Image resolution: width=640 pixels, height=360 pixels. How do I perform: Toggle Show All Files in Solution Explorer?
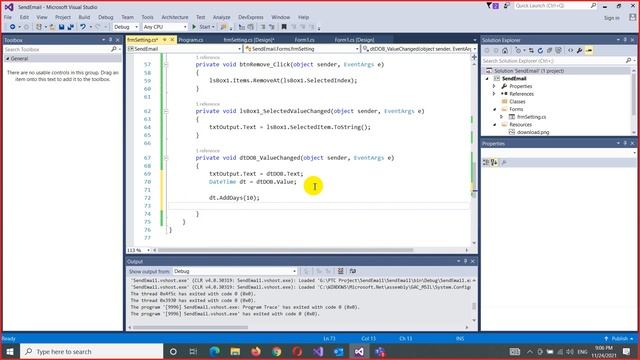pyautogui.click(x=558, y=51)
